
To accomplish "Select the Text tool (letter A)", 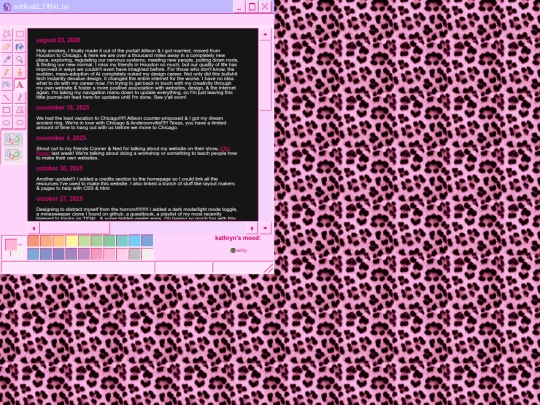I will tap(20, 85).
